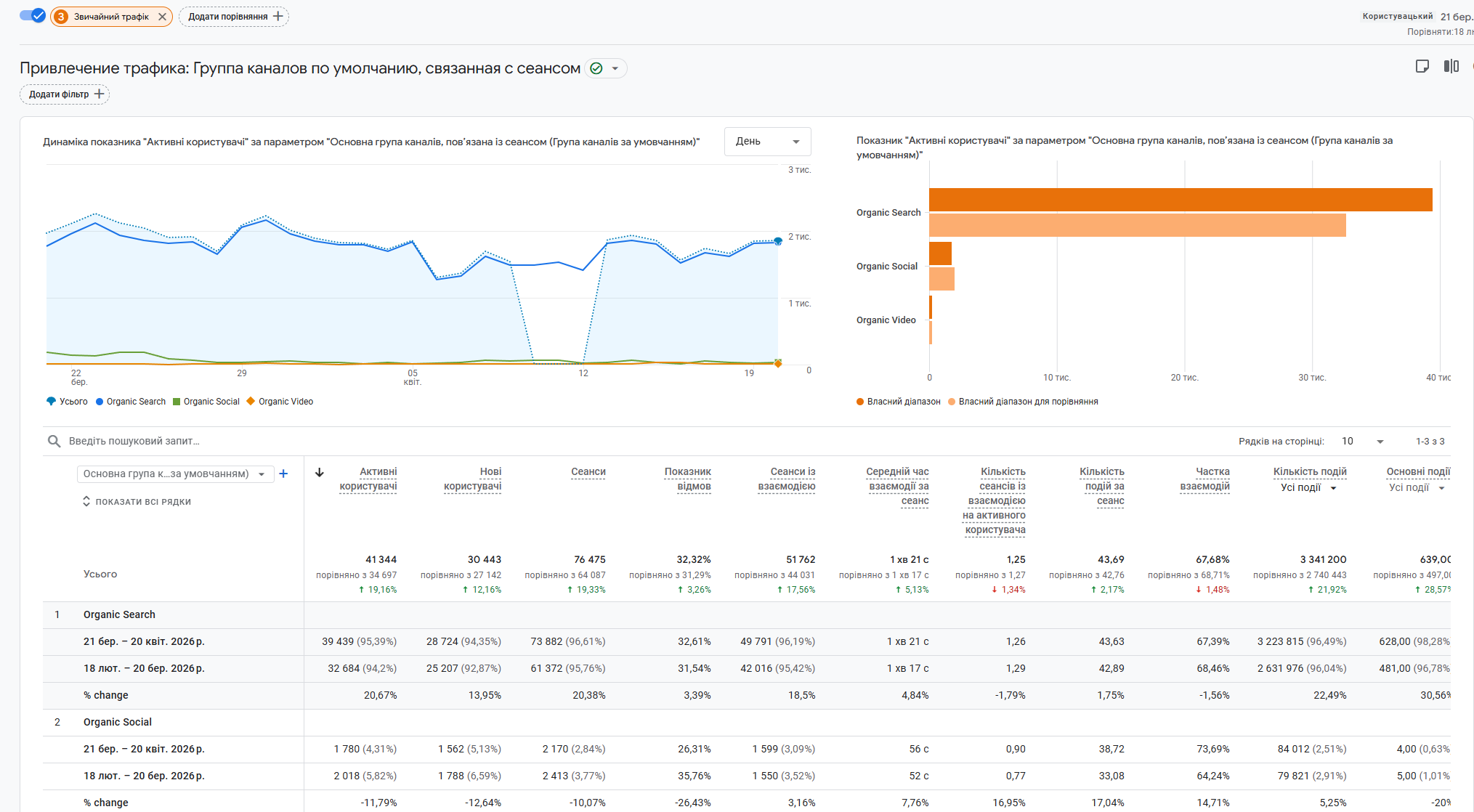Viewport: 1474px width, 812px height.
Task: Click the customize report icon
Action: tap(1422, 67)
